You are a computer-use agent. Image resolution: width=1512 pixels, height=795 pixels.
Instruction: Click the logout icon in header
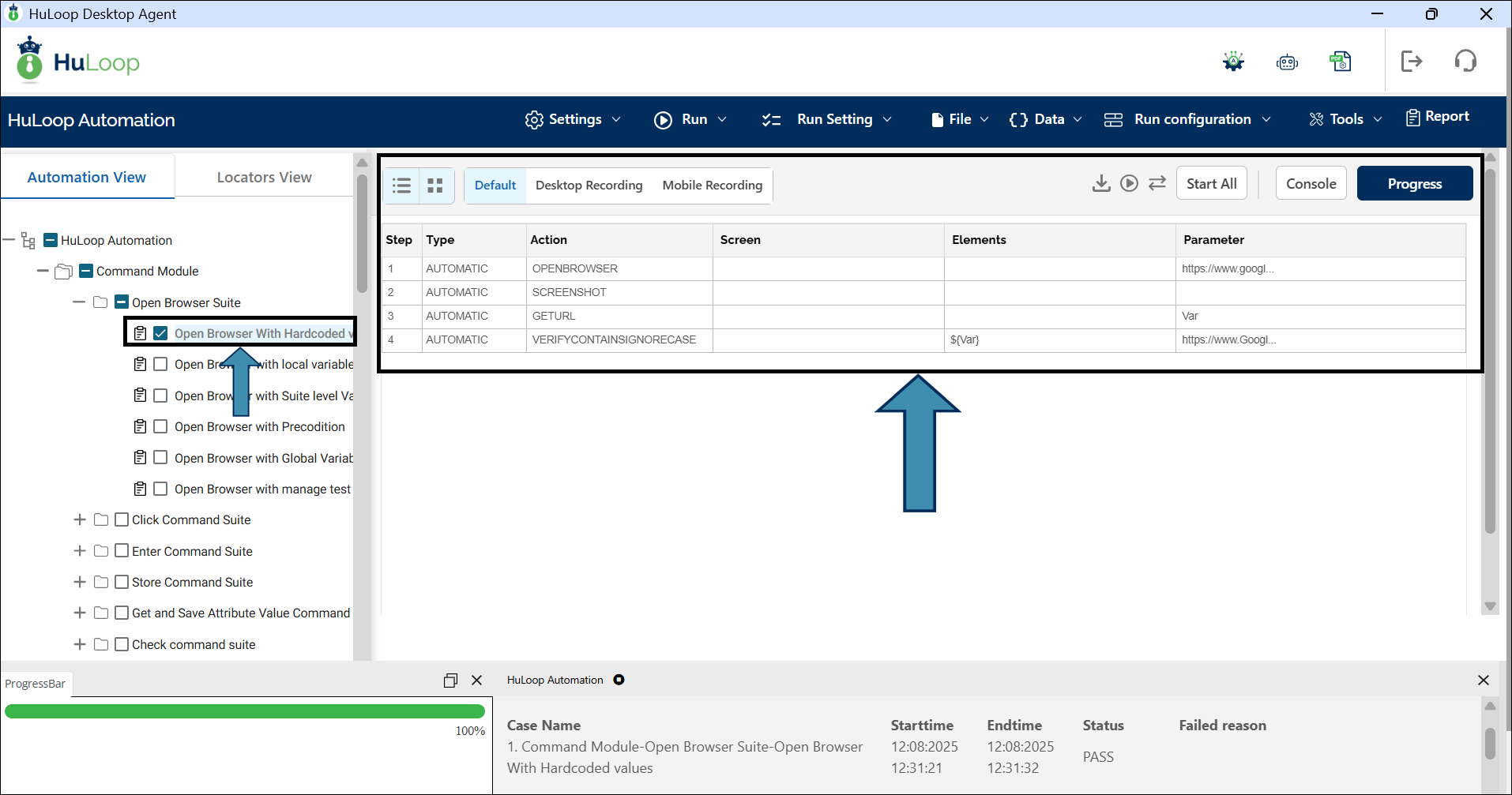tap(1411, 62)
